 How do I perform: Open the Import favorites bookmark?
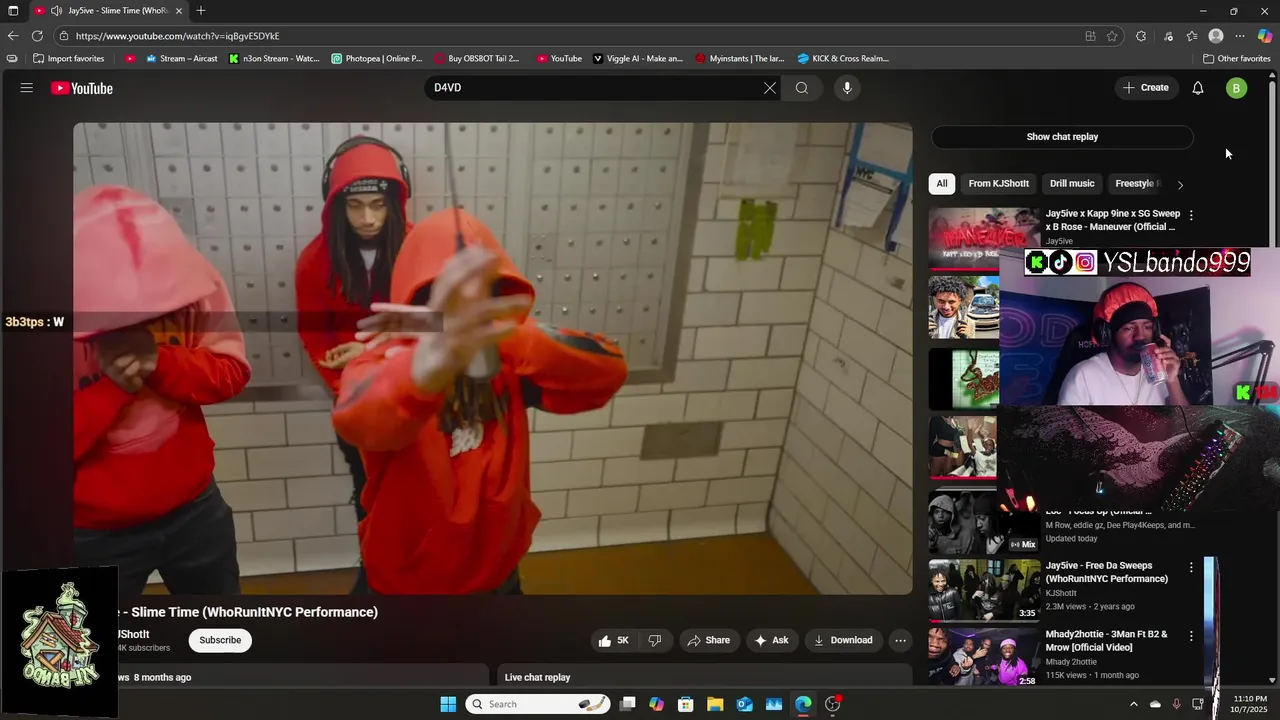pyautogui.click(x=68, y=59)
